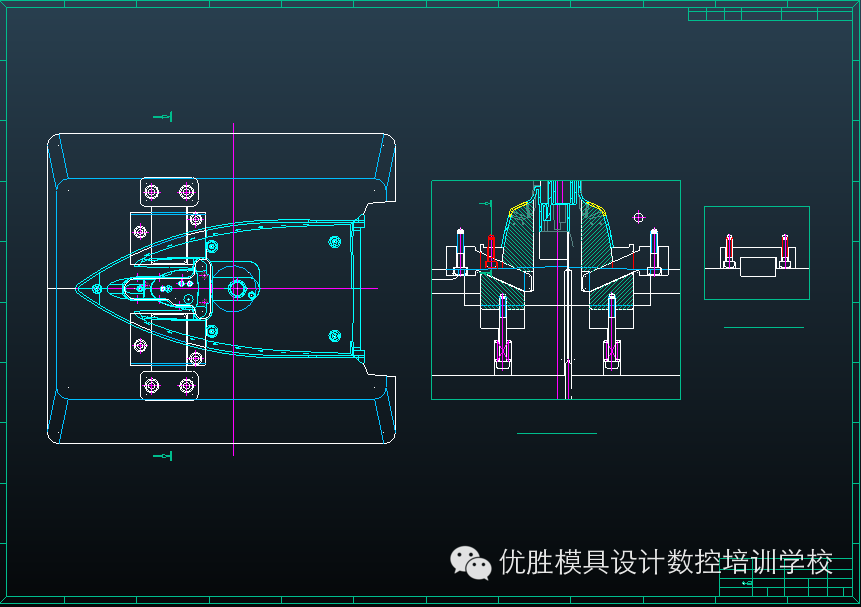
Task: Click the green underline beneath small detail view
Action: click(764, 327)
